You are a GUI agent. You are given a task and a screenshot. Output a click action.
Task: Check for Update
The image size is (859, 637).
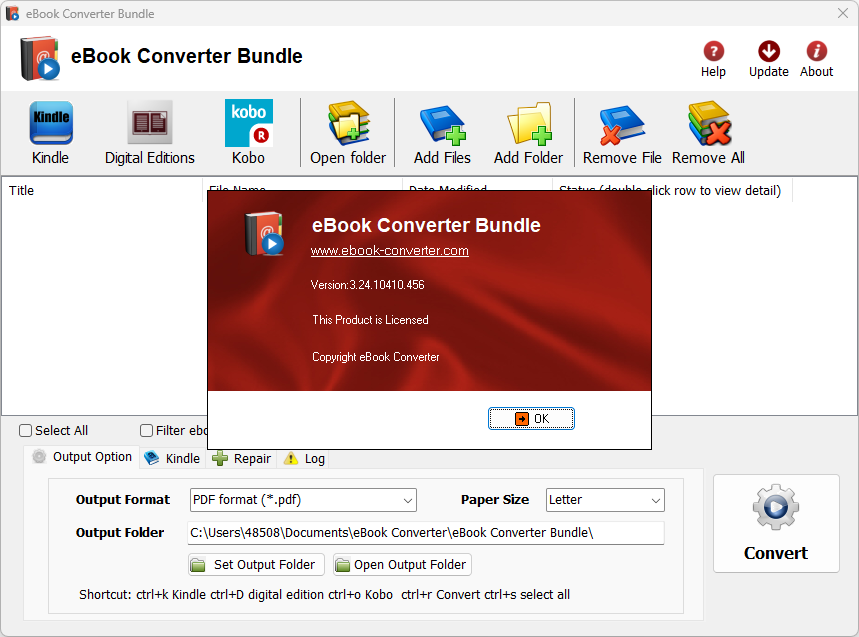(x=769, y=59)
